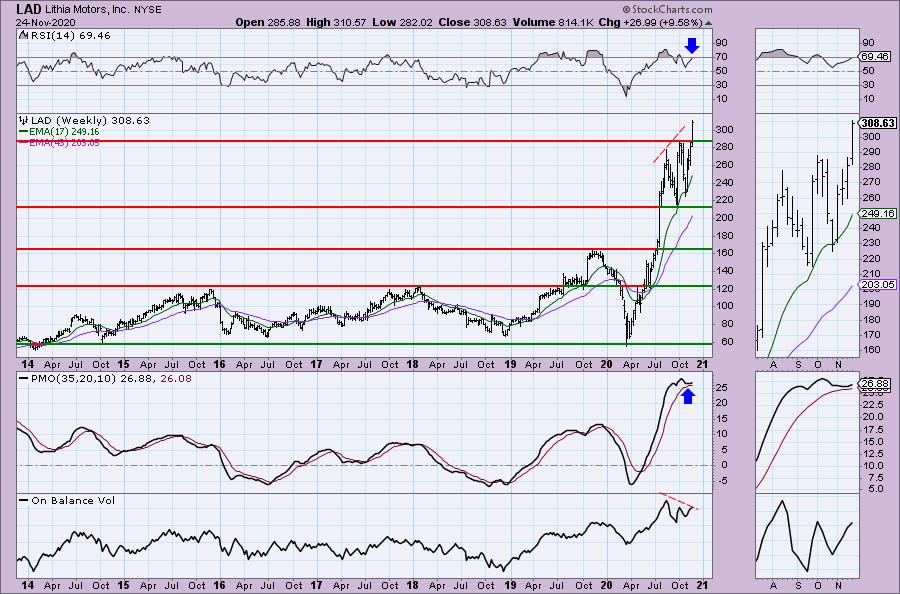
Task: Click the High 310.57 value
Action: 336,22
